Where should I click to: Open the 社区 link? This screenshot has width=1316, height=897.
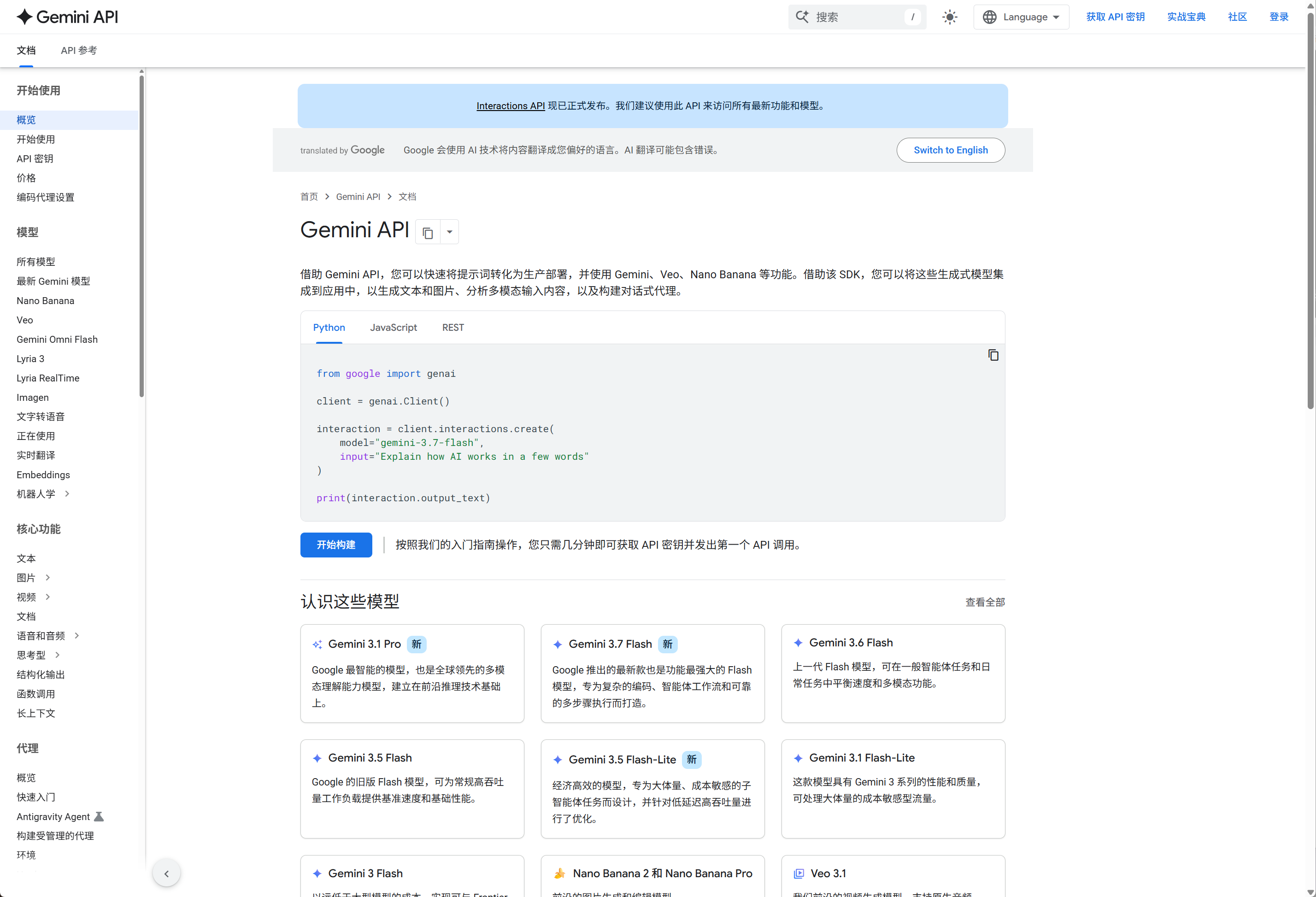[x=1237, y=17]
